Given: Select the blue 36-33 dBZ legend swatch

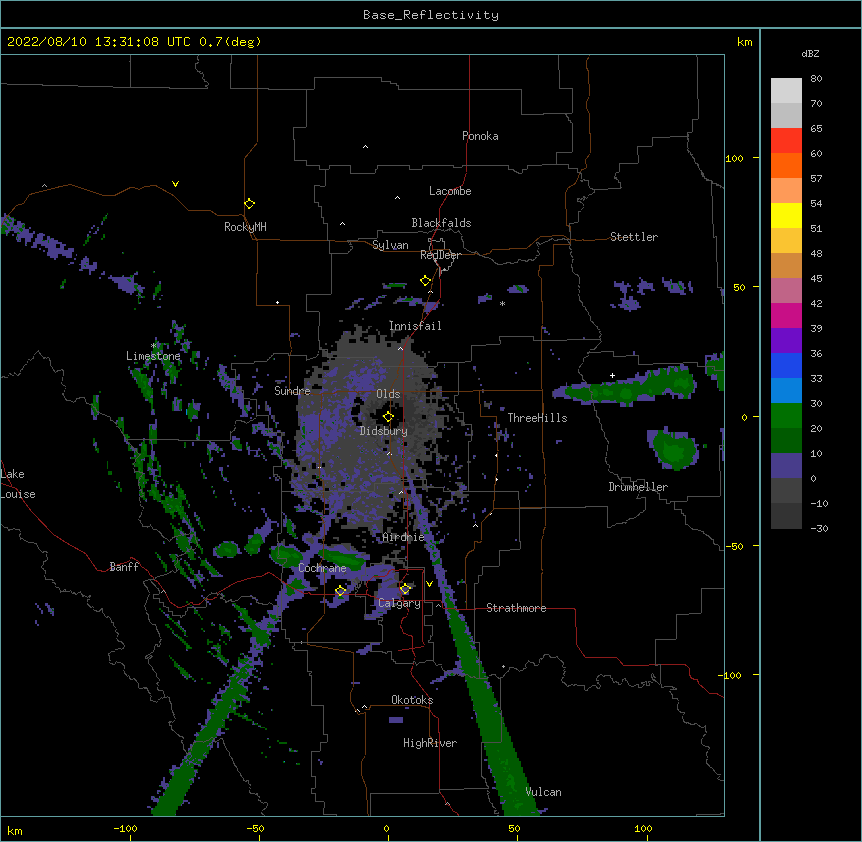Looking at the screenshot, I should point(786,366).
